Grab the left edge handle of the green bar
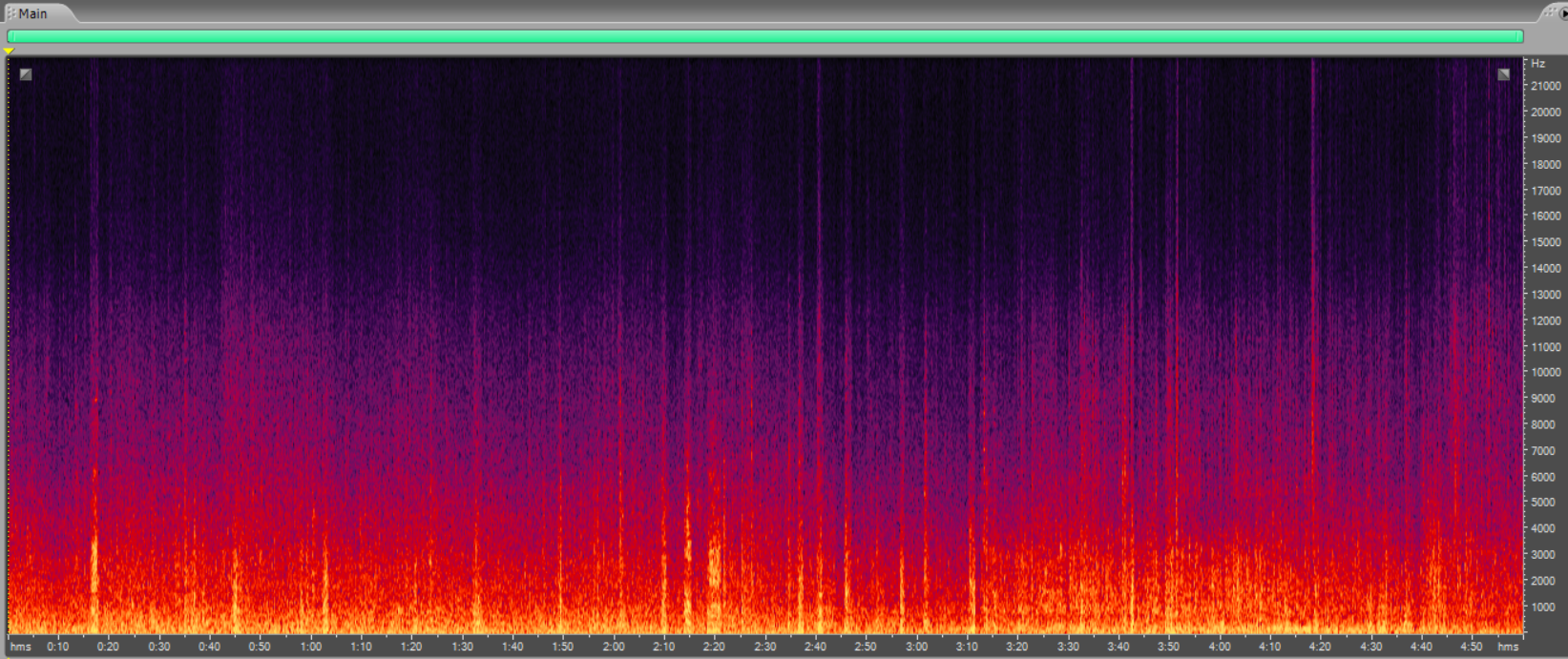This screenshot has width=1568, height=659. (x=10, y=36)
